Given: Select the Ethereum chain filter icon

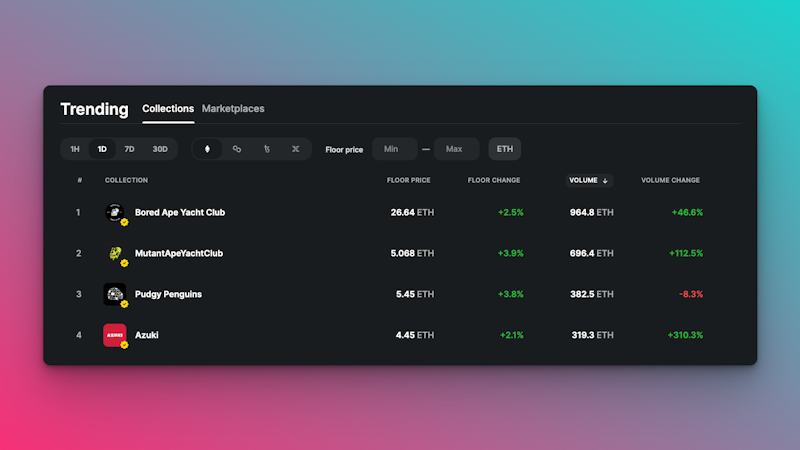Looking at the screenshot, I should (207, 149).
